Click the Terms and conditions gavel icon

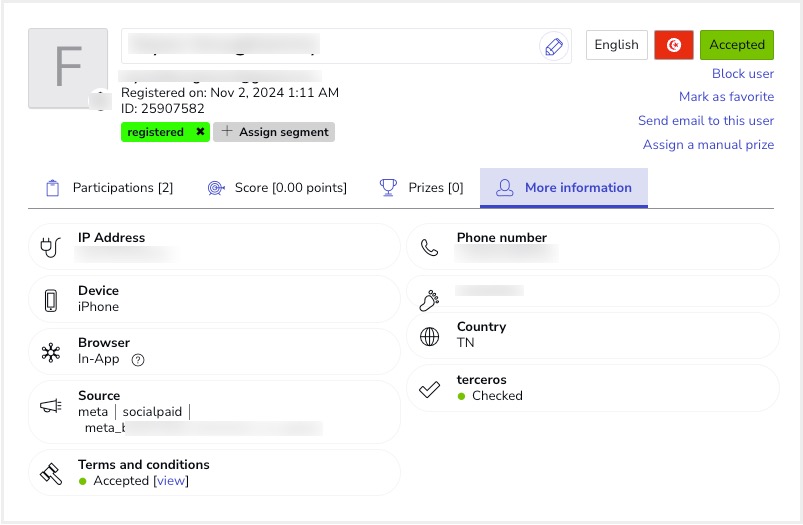pyautogui.click(x=51, y=474)
